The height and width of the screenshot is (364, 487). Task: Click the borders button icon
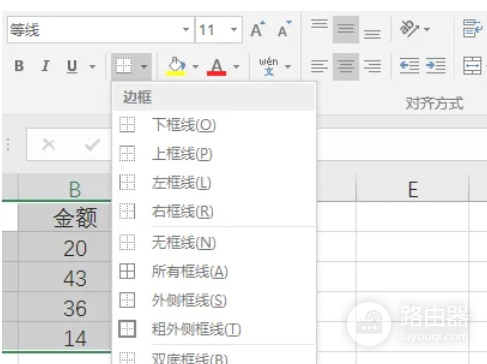pyautogui.click(x=124, y=66)
